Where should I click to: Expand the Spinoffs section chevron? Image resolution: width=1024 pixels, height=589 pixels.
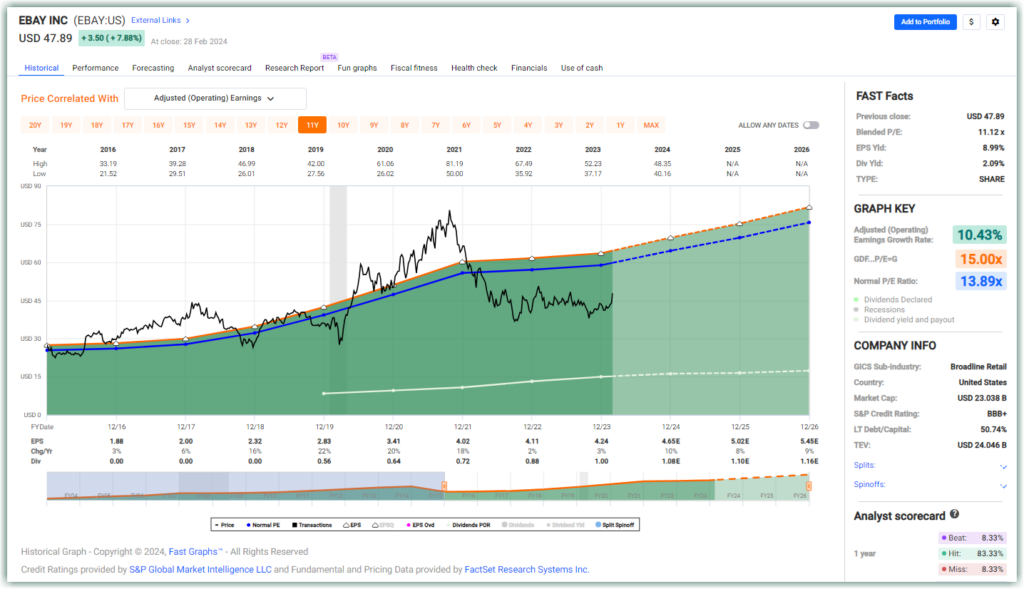(1003, 486)
